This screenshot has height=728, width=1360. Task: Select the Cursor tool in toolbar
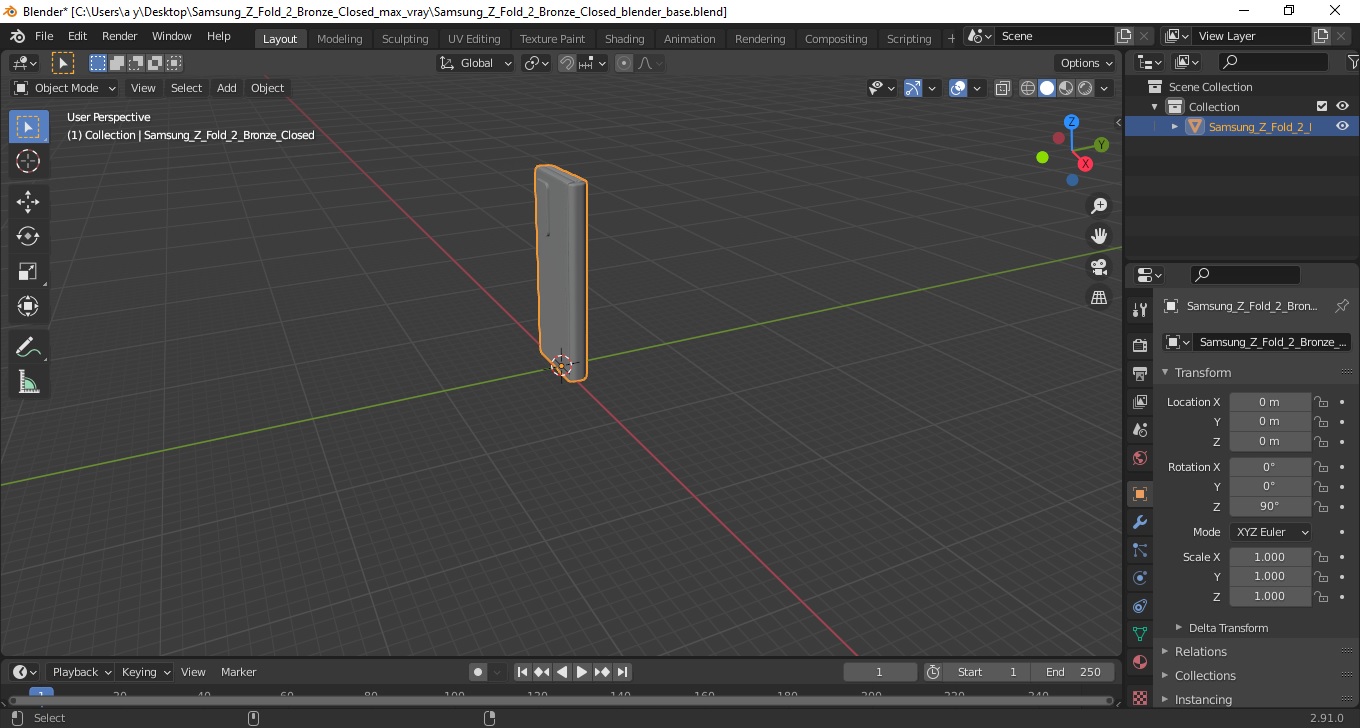click(x=28, y=161)
